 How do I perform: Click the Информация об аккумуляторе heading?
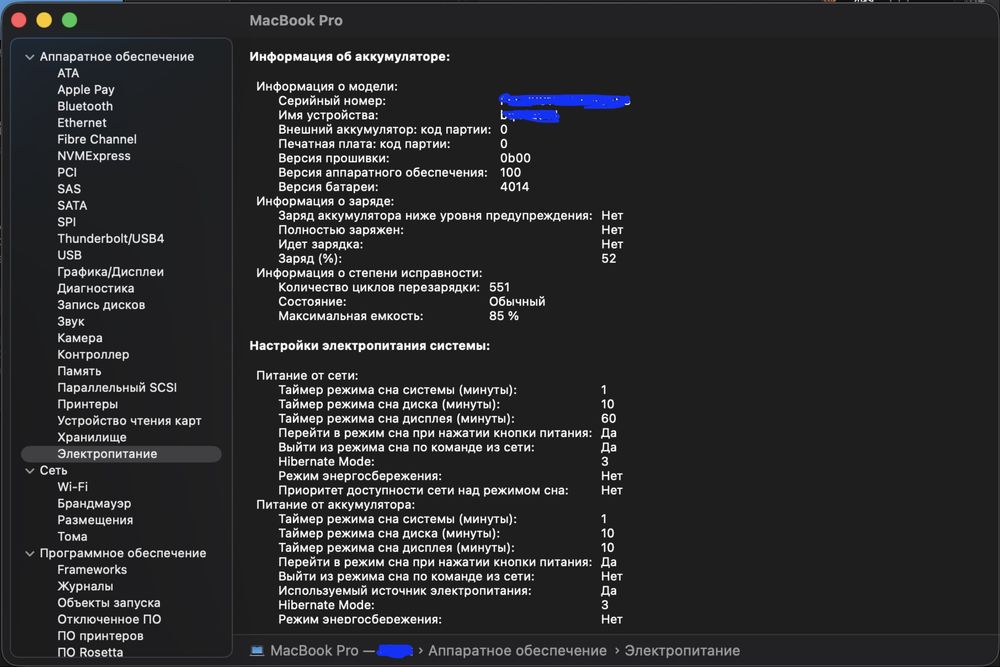pyautogui.click(x=349, y=57)
